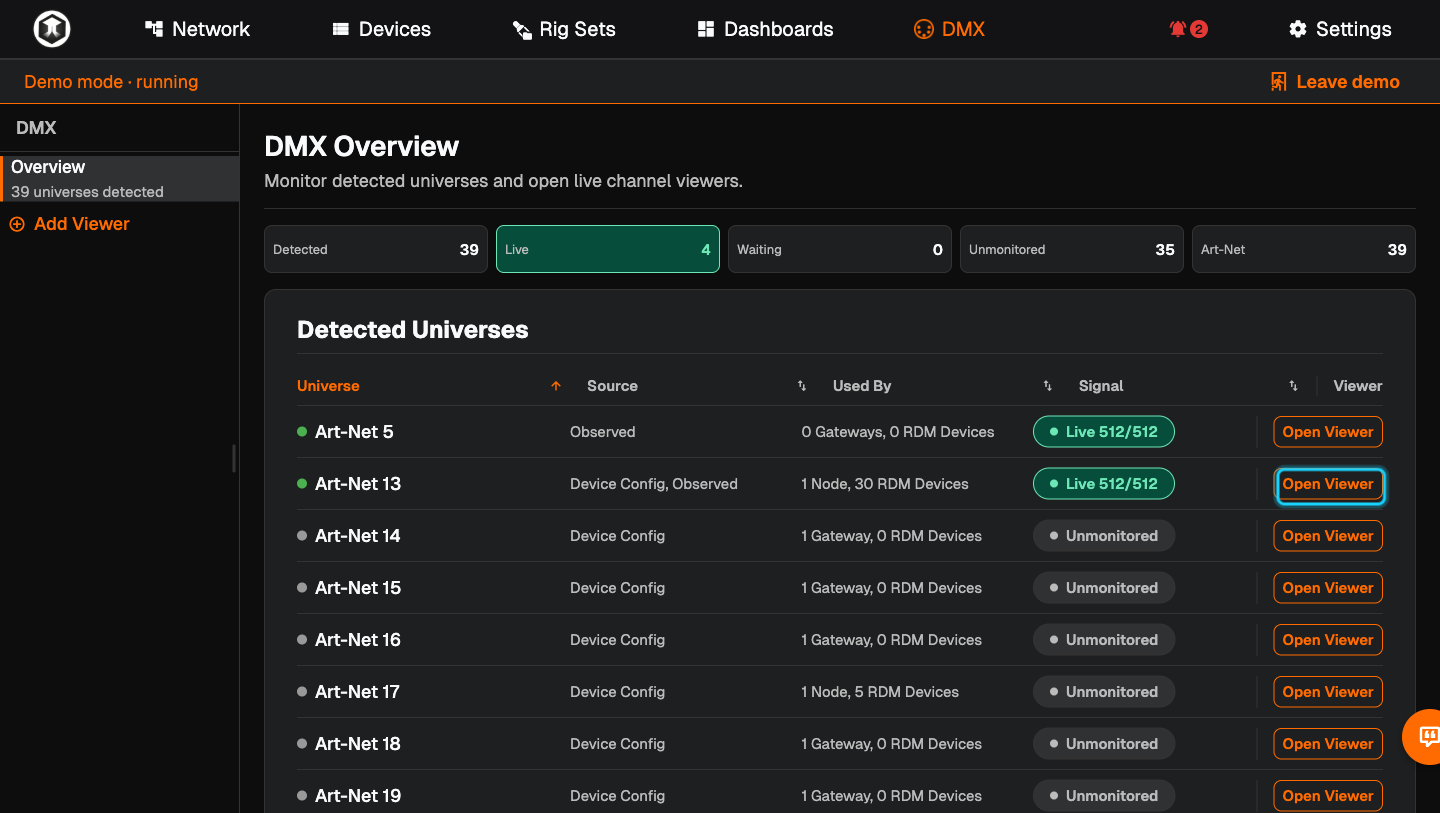This screenshot has height=813, width=1440.
Task: Open Settings from the top bar
Action: (x=1340, y=29)
